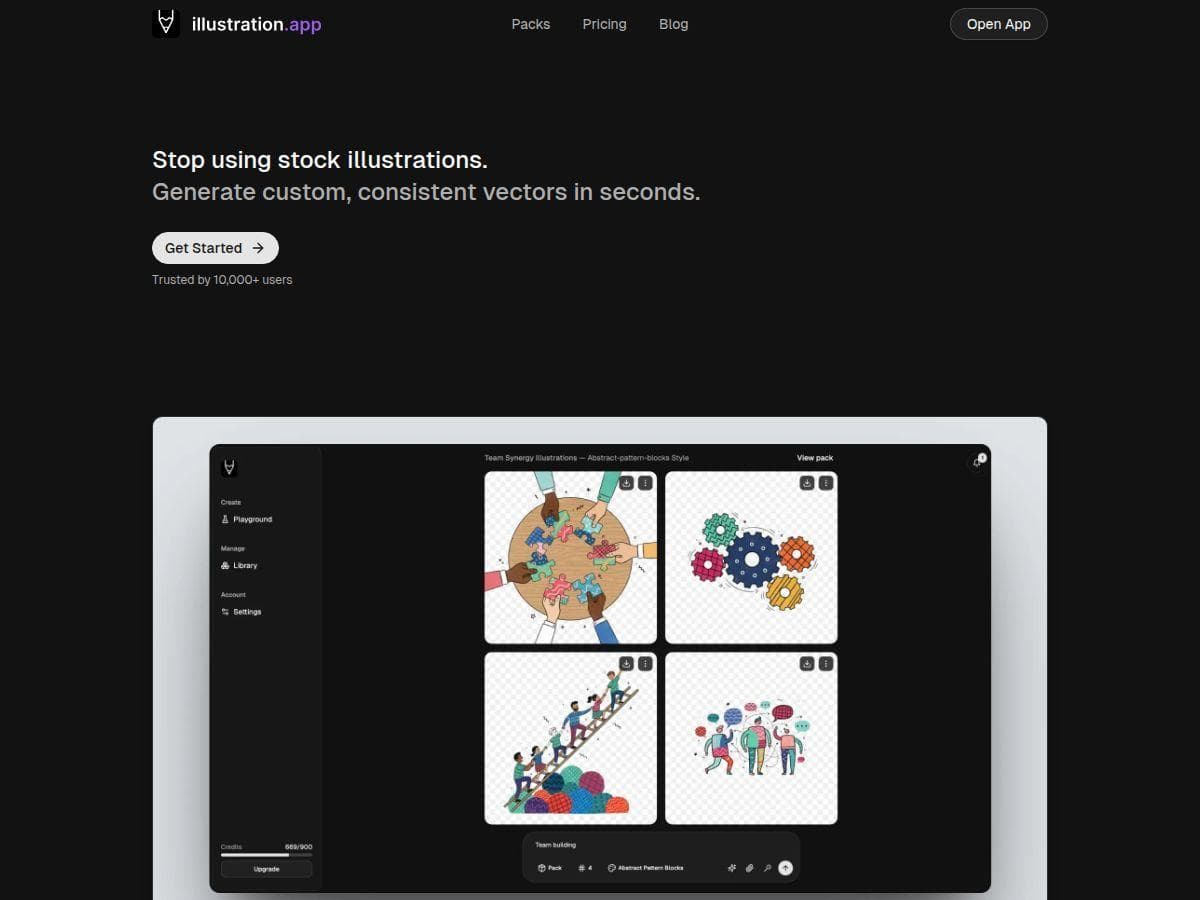Open the Pack type selector
This screenshot has width=1200, height=900.
pyautogui.click(x=550, y=867)
